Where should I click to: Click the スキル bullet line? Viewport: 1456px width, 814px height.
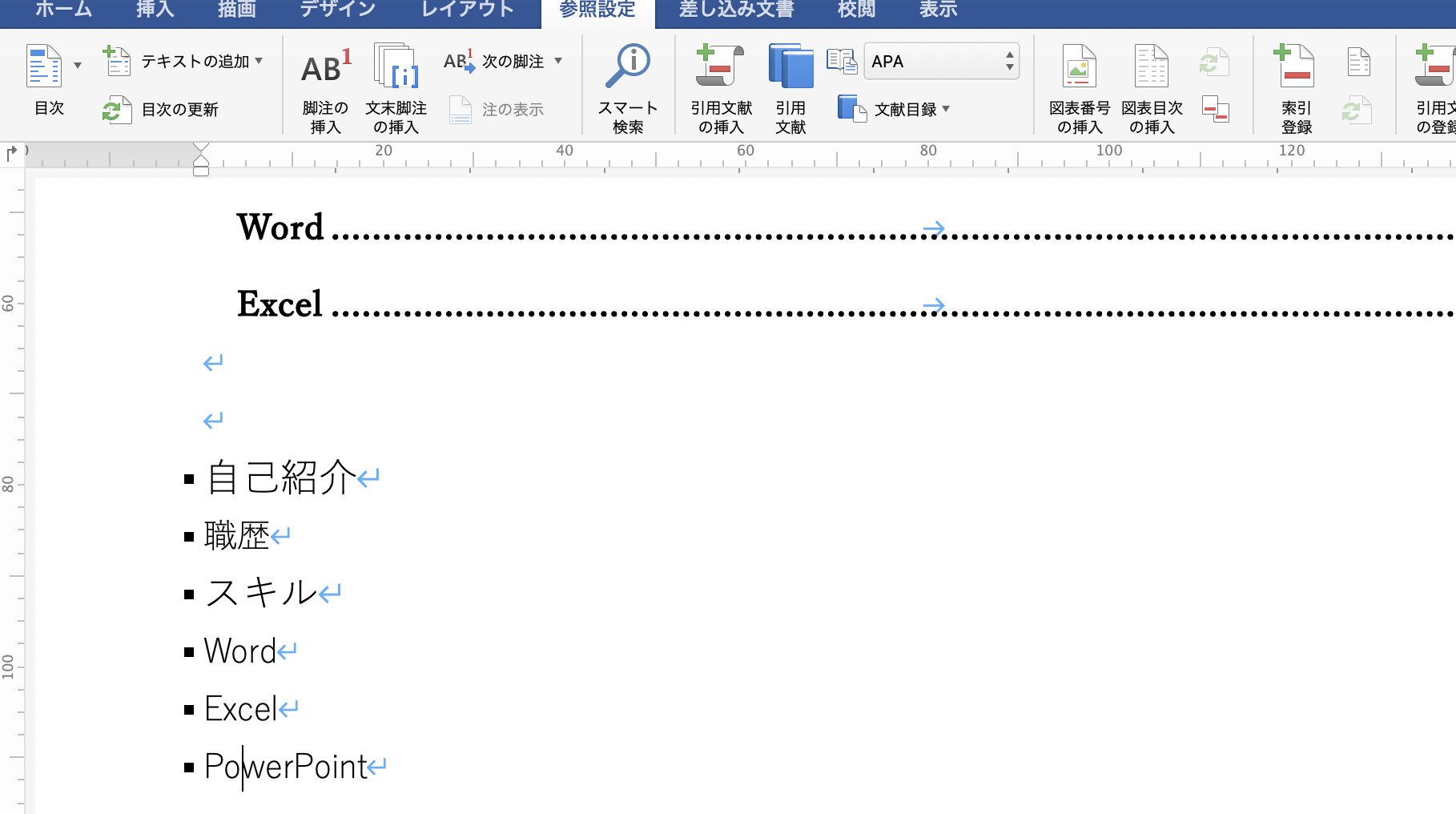(262, 593)
